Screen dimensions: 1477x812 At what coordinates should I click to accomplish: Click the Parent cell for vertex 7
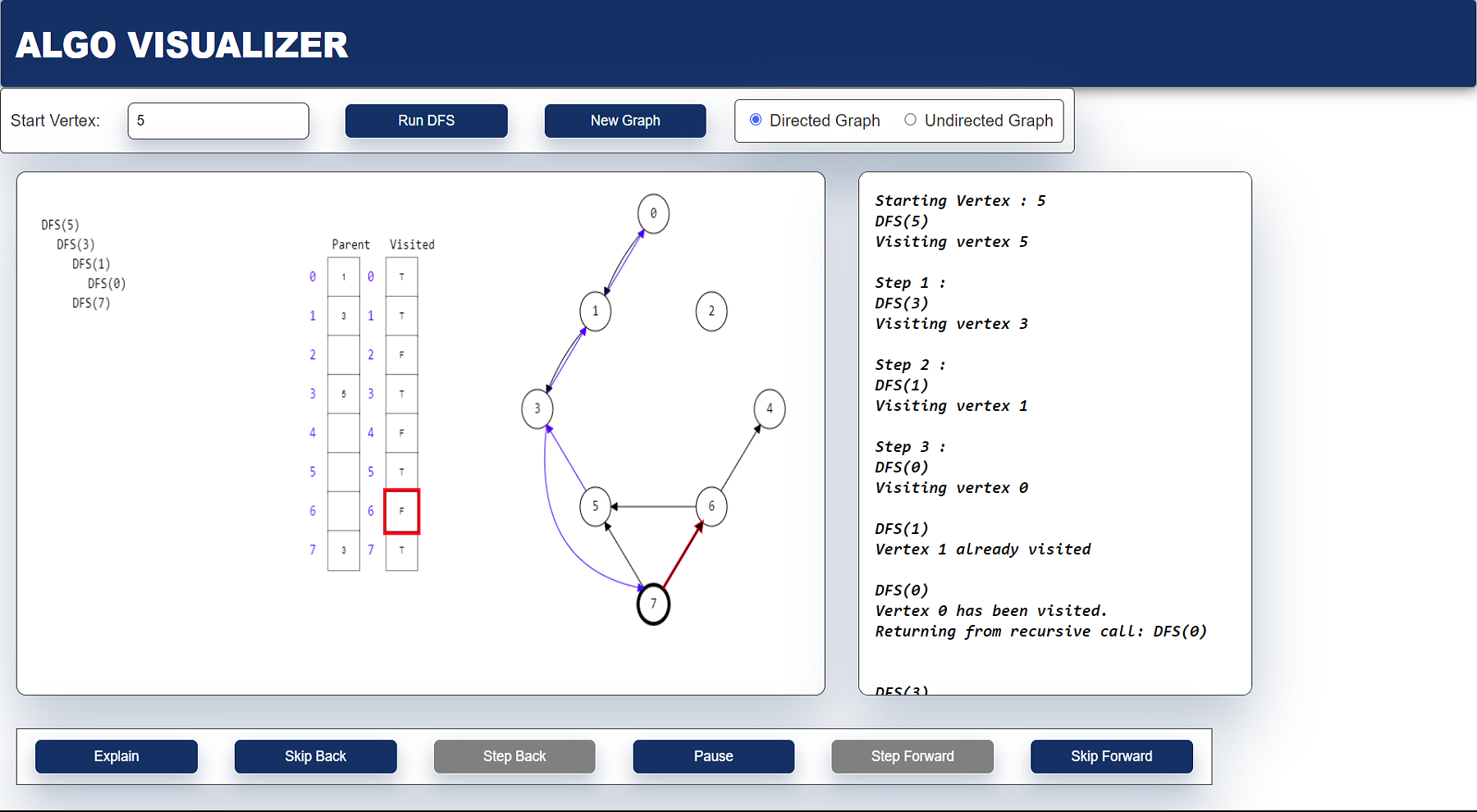click(344, 550)
